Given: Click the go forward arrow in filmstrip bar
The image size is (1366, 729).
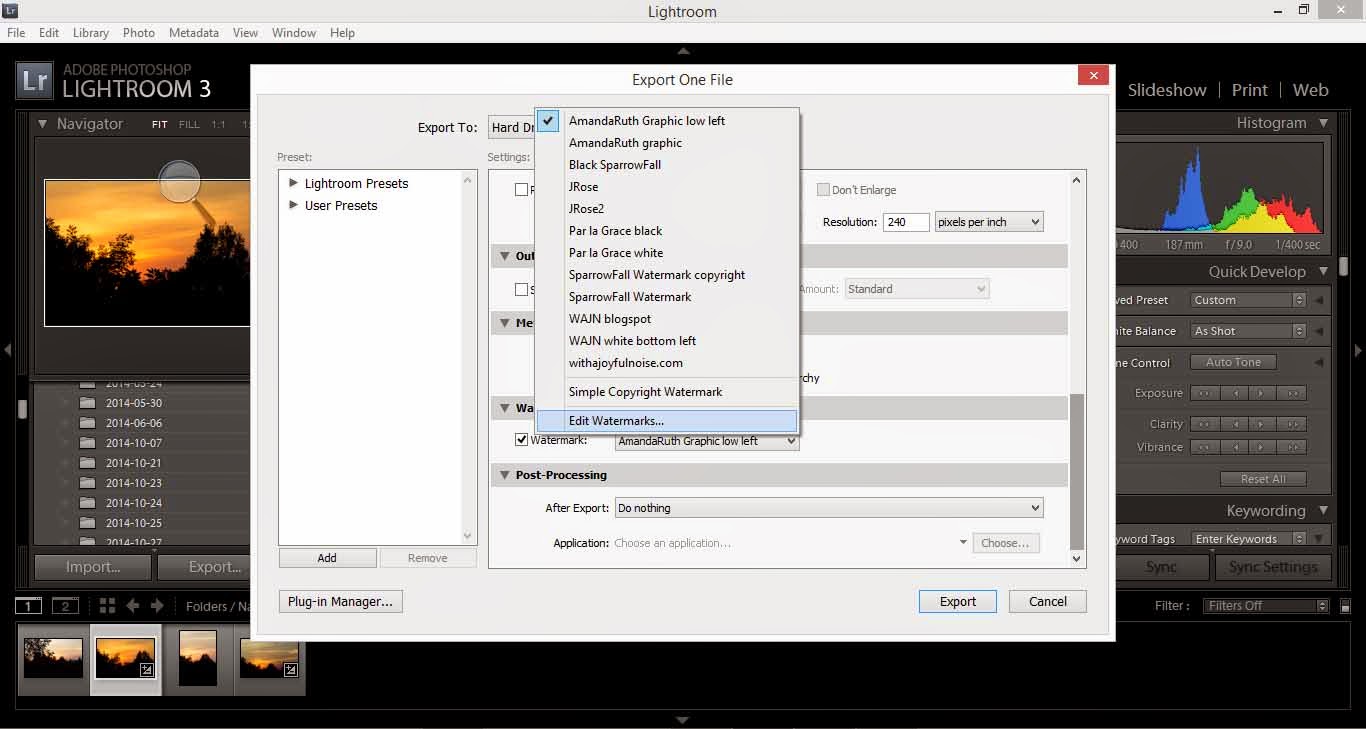Looking at the screenshot, I should pos(157,605).
